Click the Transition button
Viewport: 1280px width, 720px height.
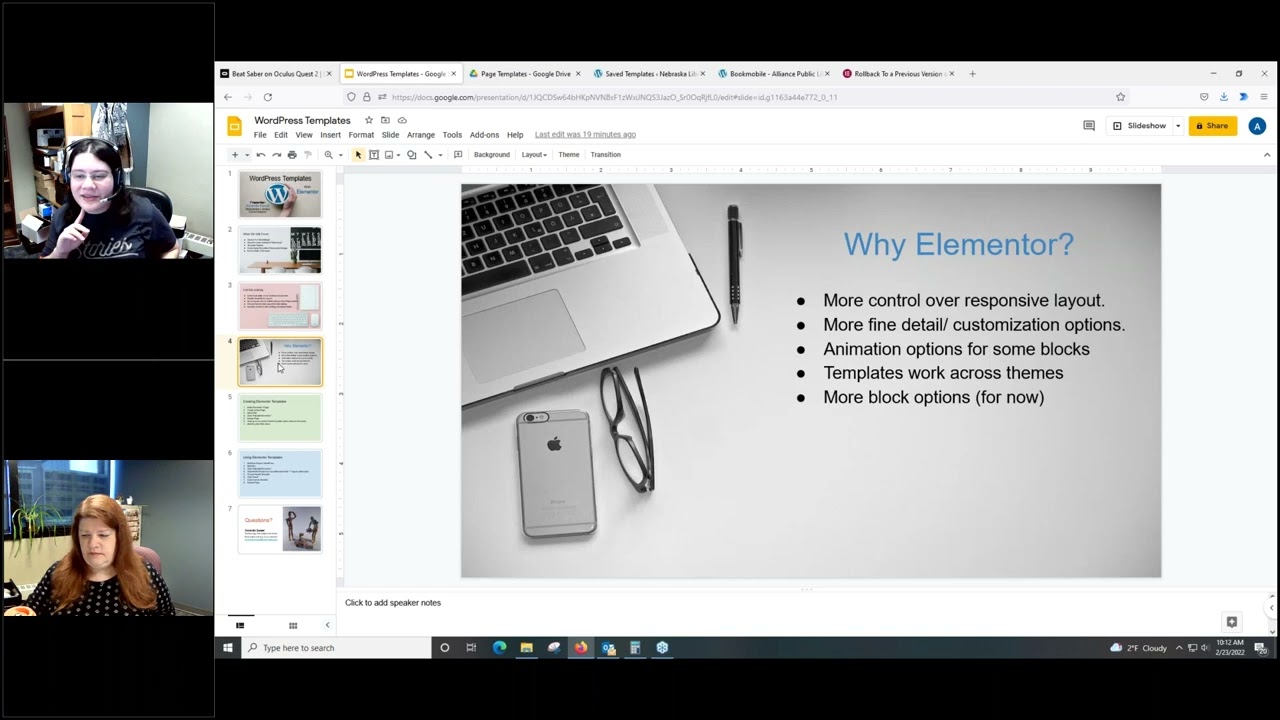click(605, 155)
